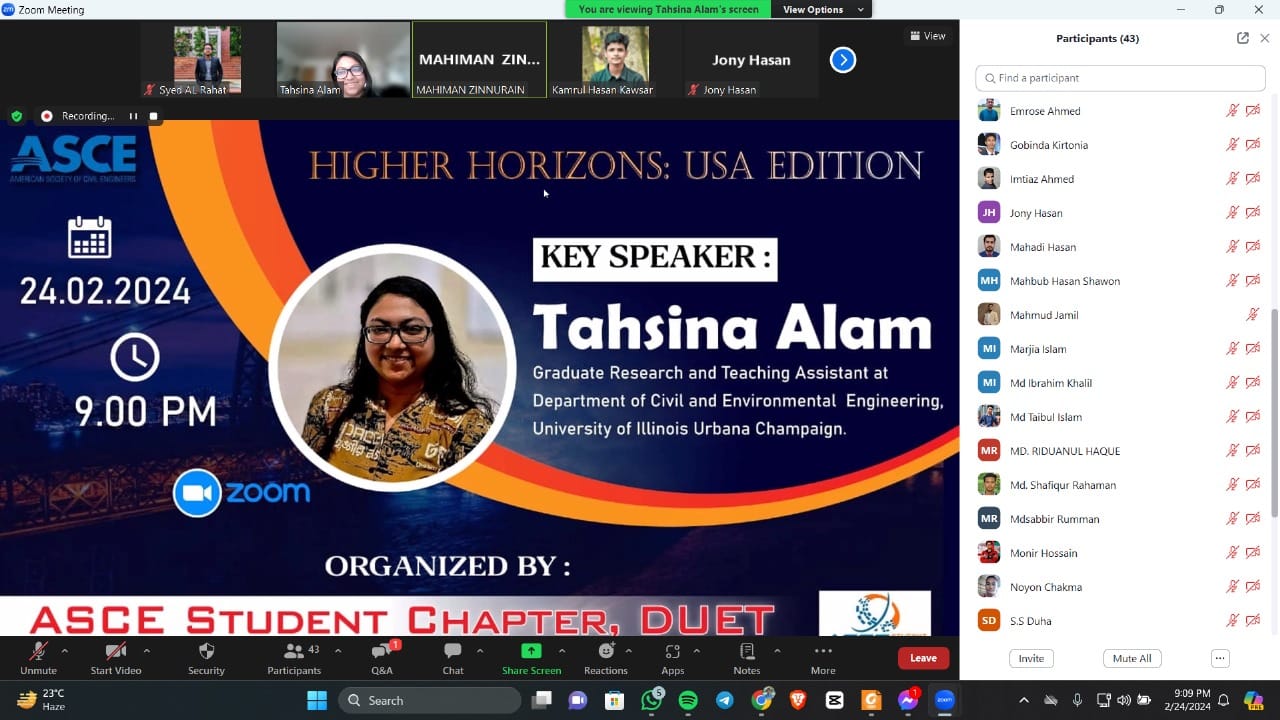Open the Notes icon

coord(746,652)
